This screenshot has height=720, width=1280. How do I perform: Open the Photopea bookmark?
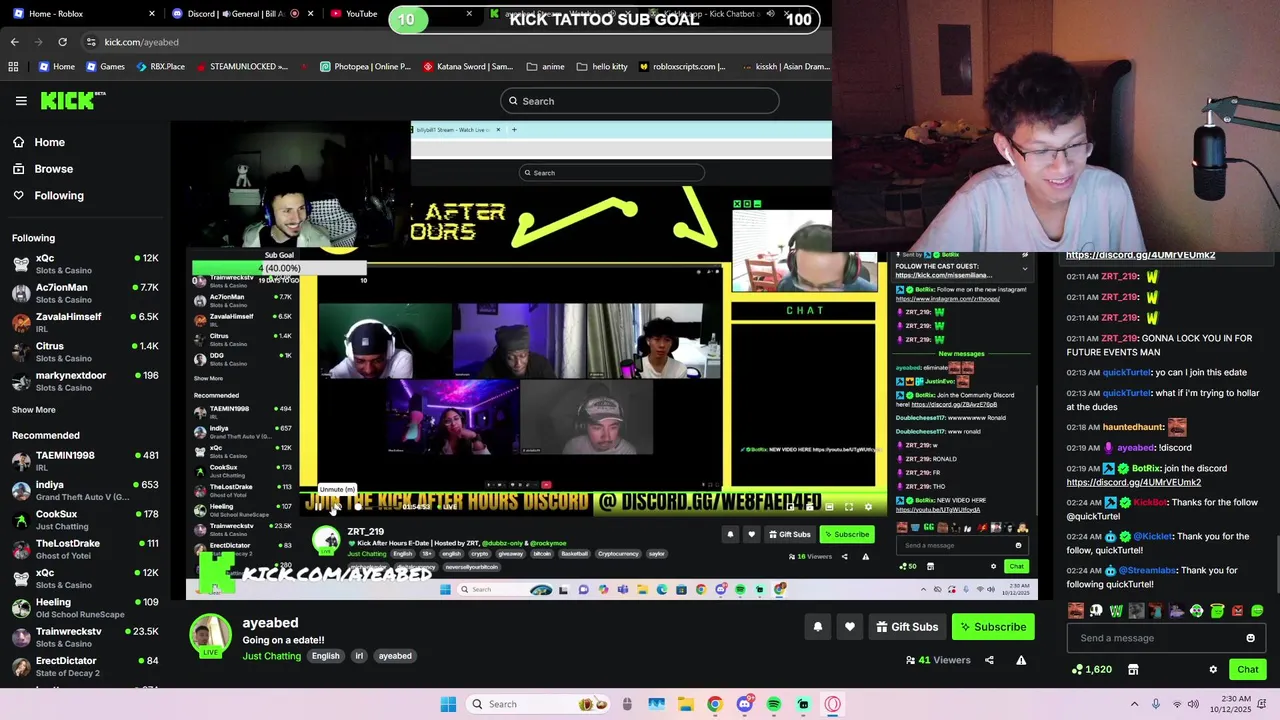pyautogui.click(x=365, y=67)
